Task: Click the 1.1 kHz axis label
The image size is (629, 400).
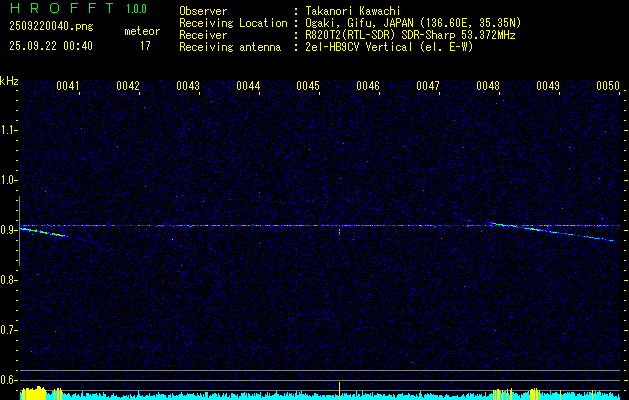Action: coord(9,130)
